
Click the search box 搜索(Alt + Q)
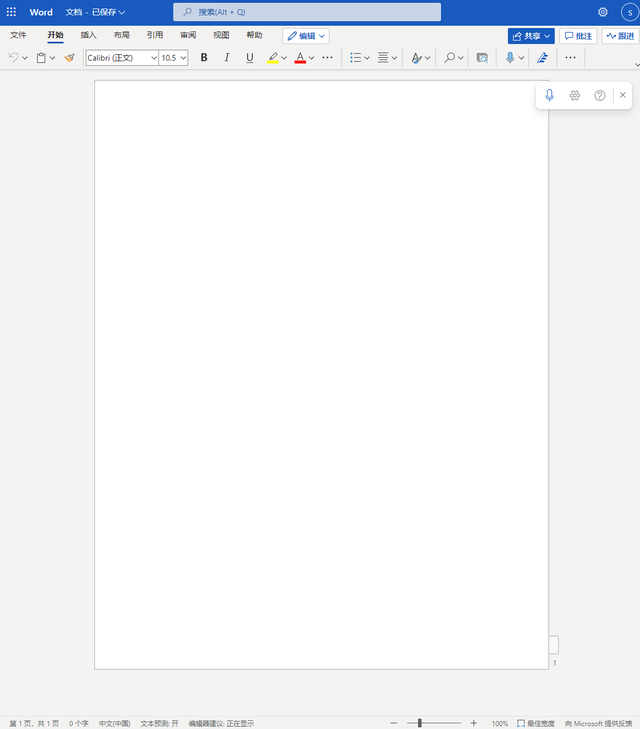point(307,12)
